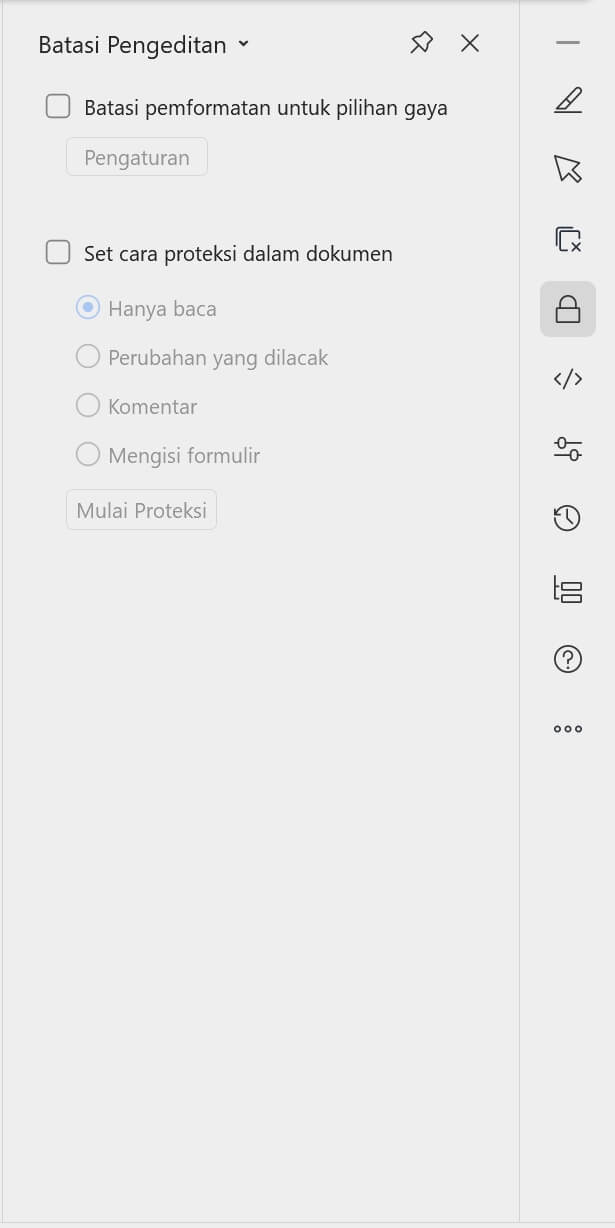Open the settings sliders panel icon

coord(567,449)
